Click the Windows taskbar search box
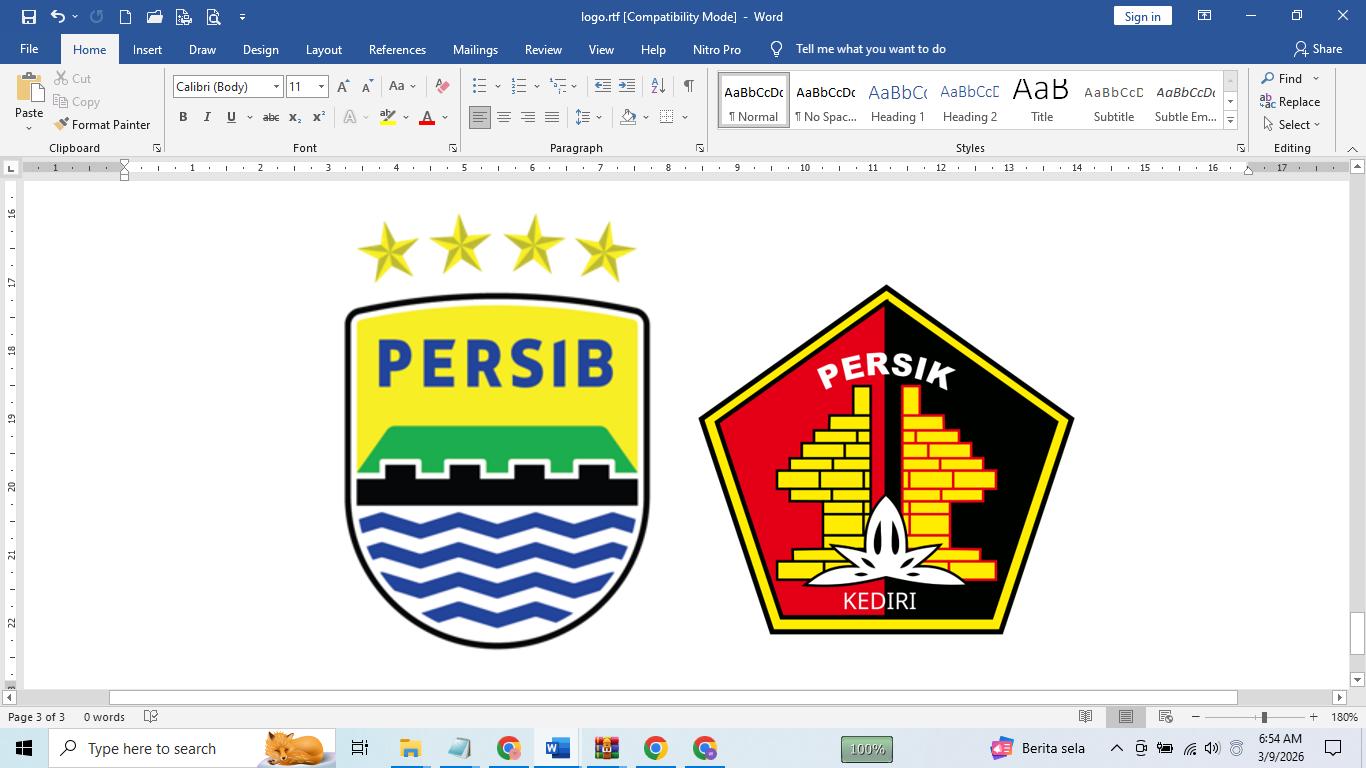1366x768 pixels. click(191, 748)
